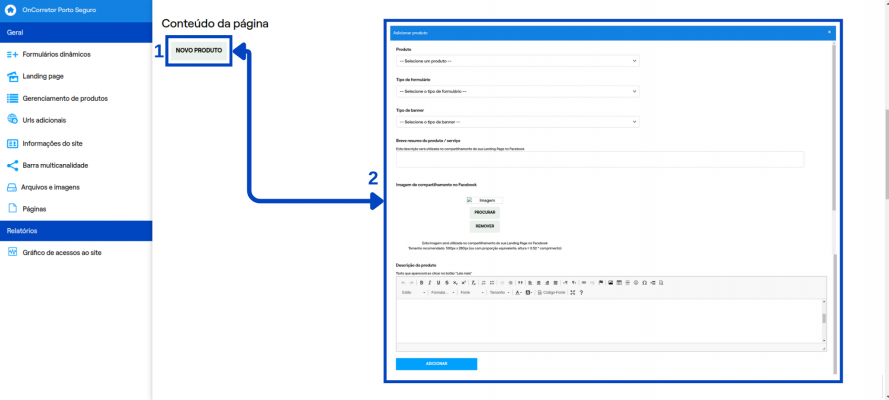Viewport: 889px width, 400px height.
Task: Click the Código-Fonte source button
Action: click(x=552, y=292)
